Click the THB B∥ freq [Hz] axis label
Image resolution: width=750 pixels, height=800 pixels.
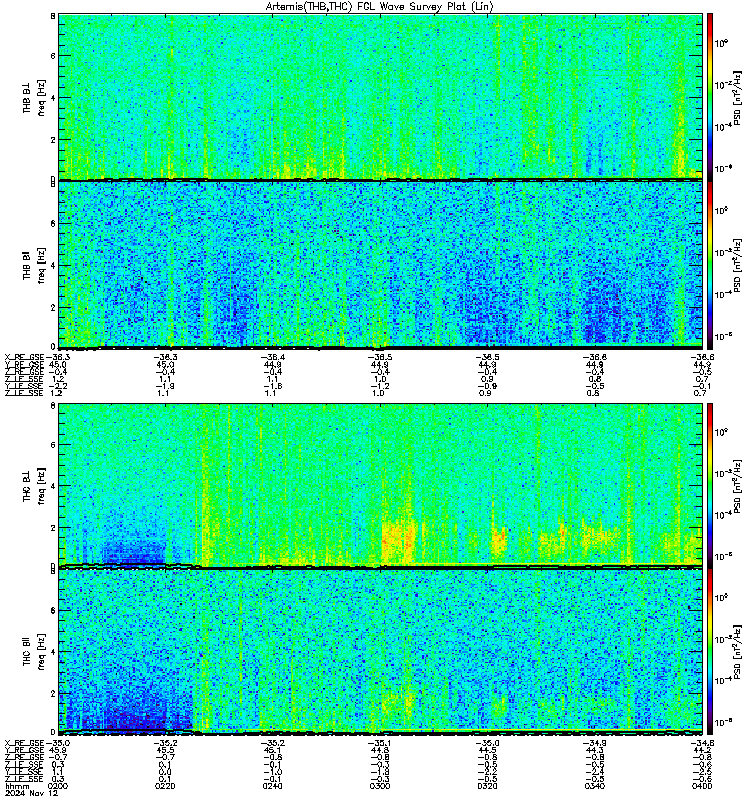[x=34, y=265]
